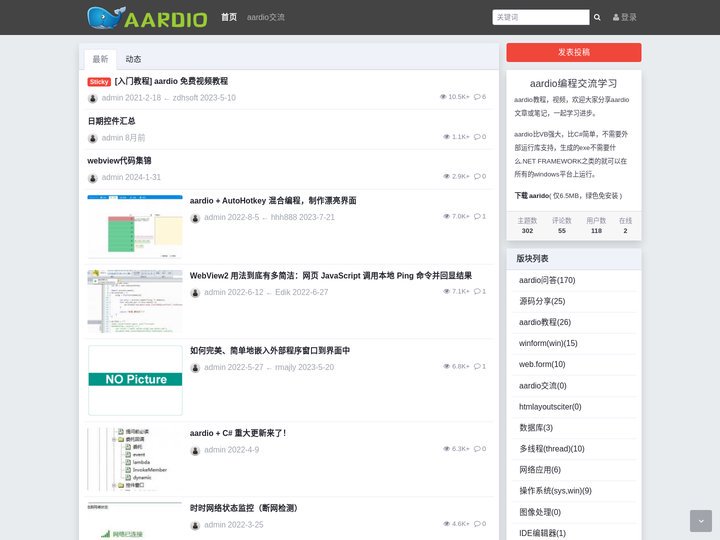This screenshot has width=720, height=540.
Task: Click views eye icon showing 4.6K+
Action: point(446,524)
